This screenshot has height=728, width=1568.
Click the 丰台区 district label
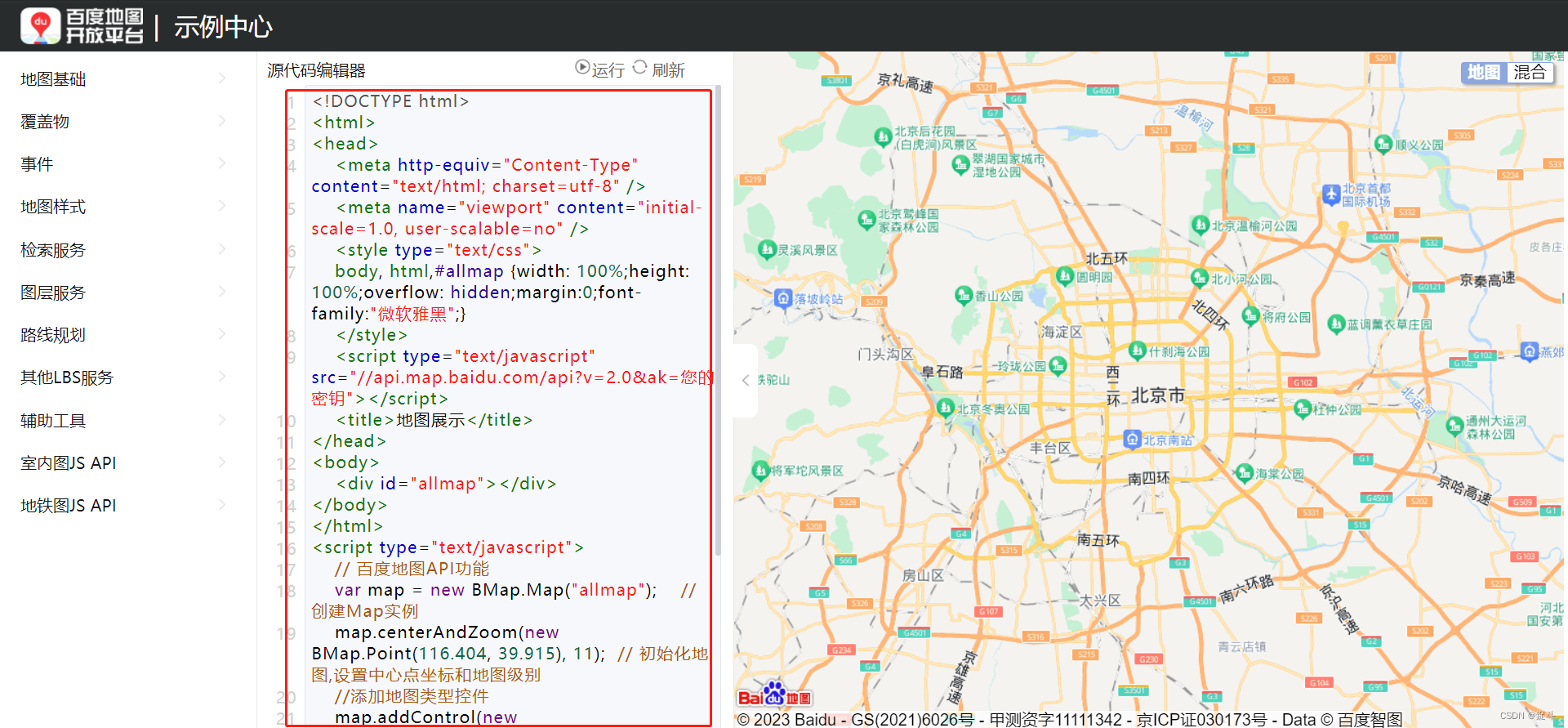[x=1050, y=448]
